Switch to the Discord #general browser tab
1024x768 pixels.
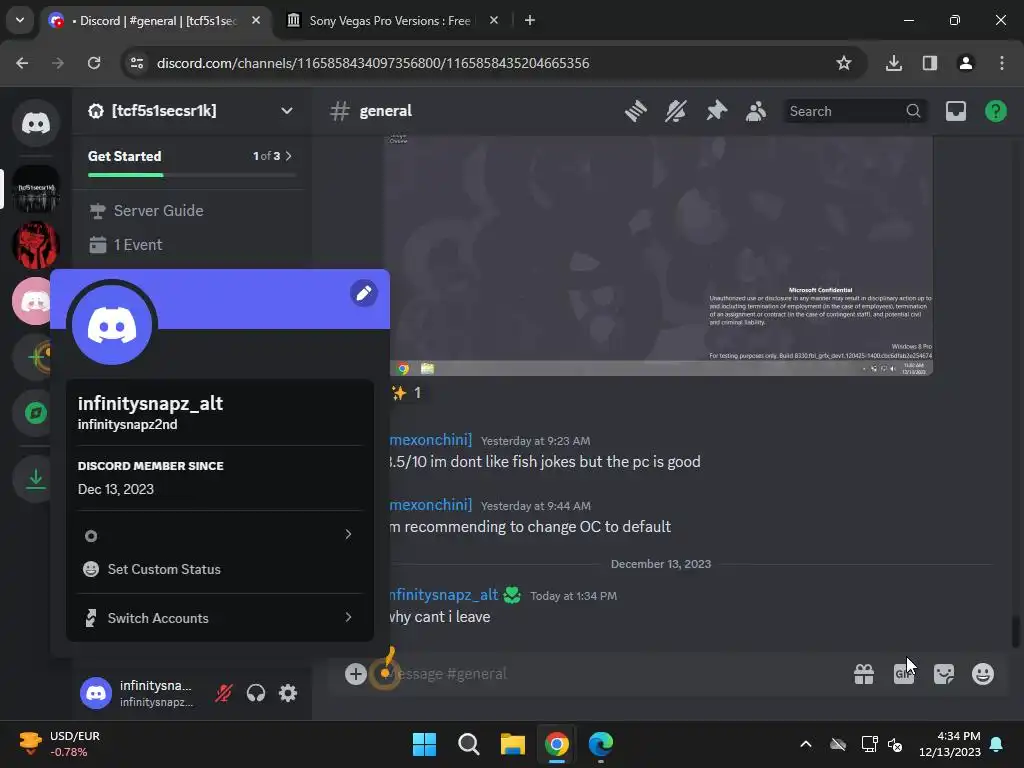pyautogui.click(x=156, y=21)
